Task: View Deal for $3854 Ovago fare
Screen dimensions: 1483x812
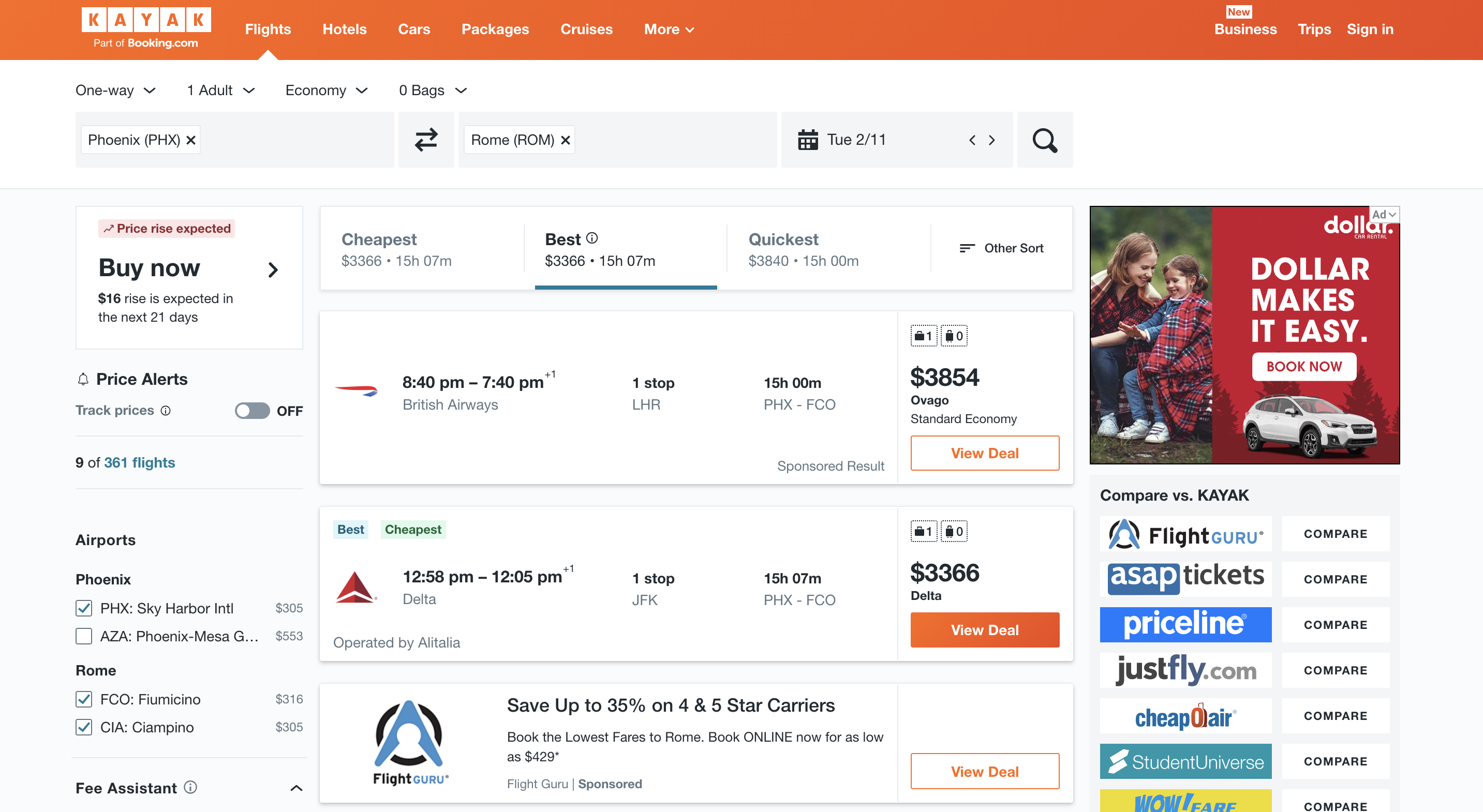Action: point(985,453)
